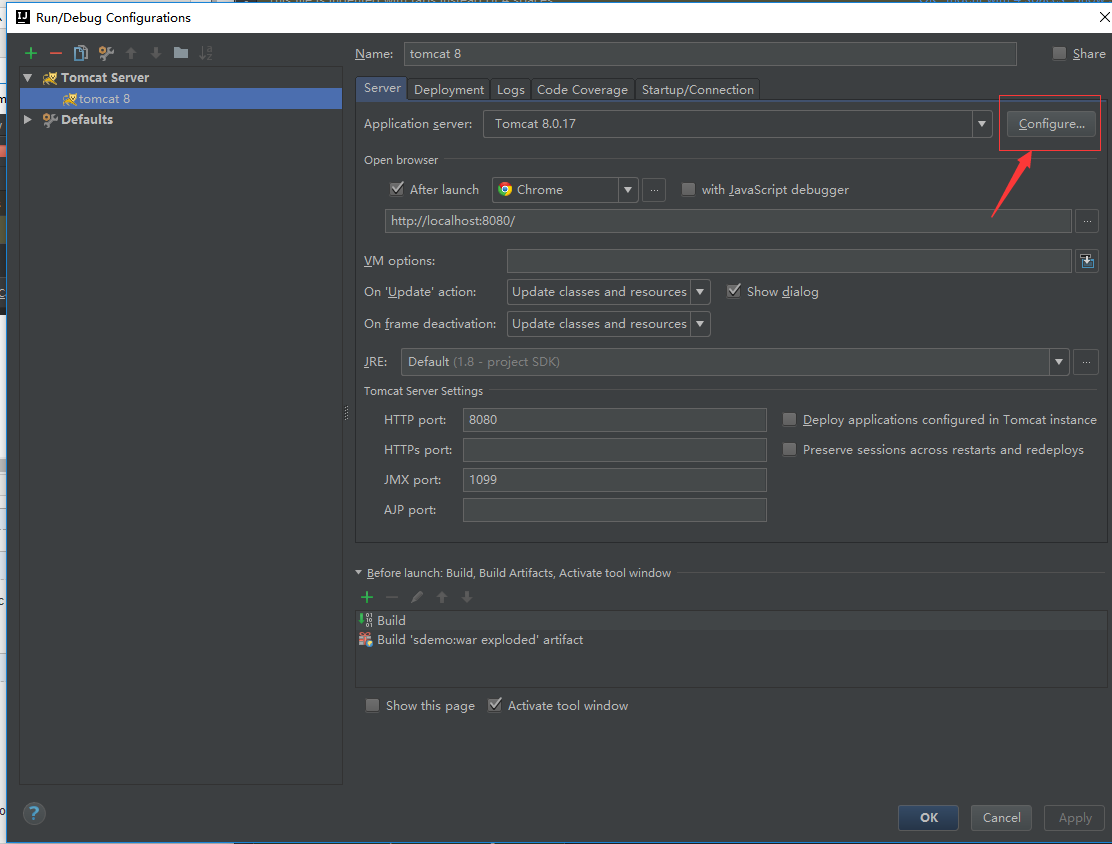Image resolution: width=1112 pixels, height=844 pixels.
Task: Open On frame deactivation dropdown
Action: (x=700, y=324)
